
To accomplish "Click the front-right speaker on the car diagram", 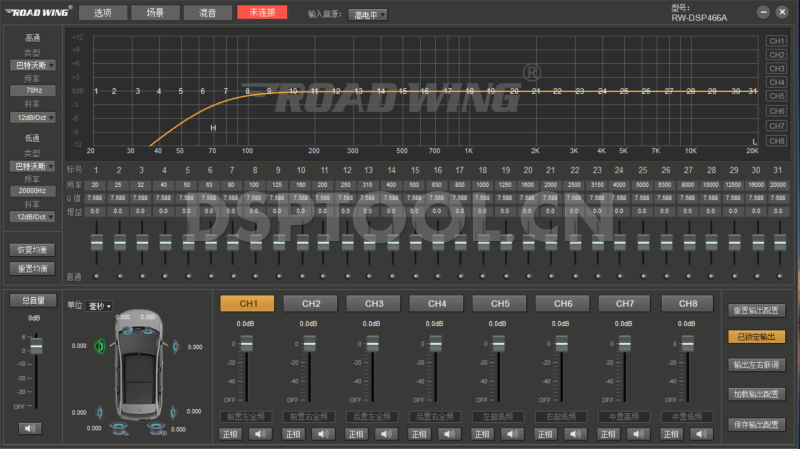I will 176,347.
